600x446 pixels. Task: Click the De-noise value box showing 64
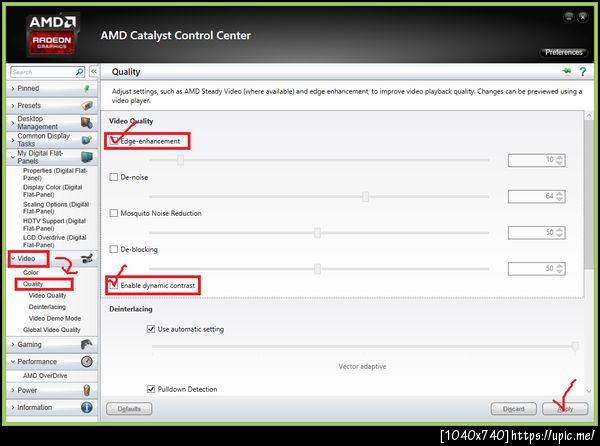[x=536, y=197]
